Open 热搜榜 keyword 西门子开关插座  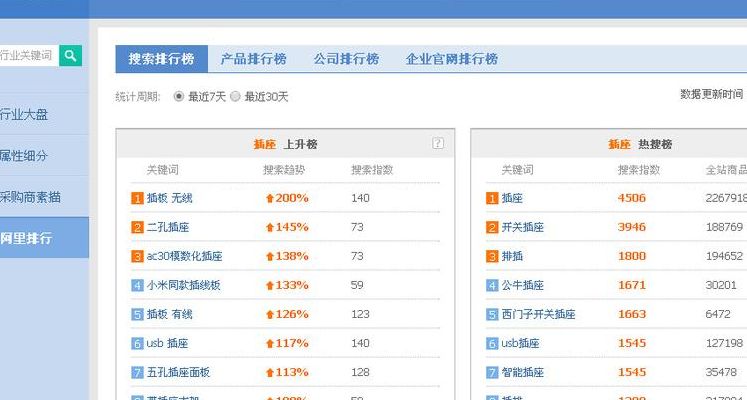coord(538,314)
